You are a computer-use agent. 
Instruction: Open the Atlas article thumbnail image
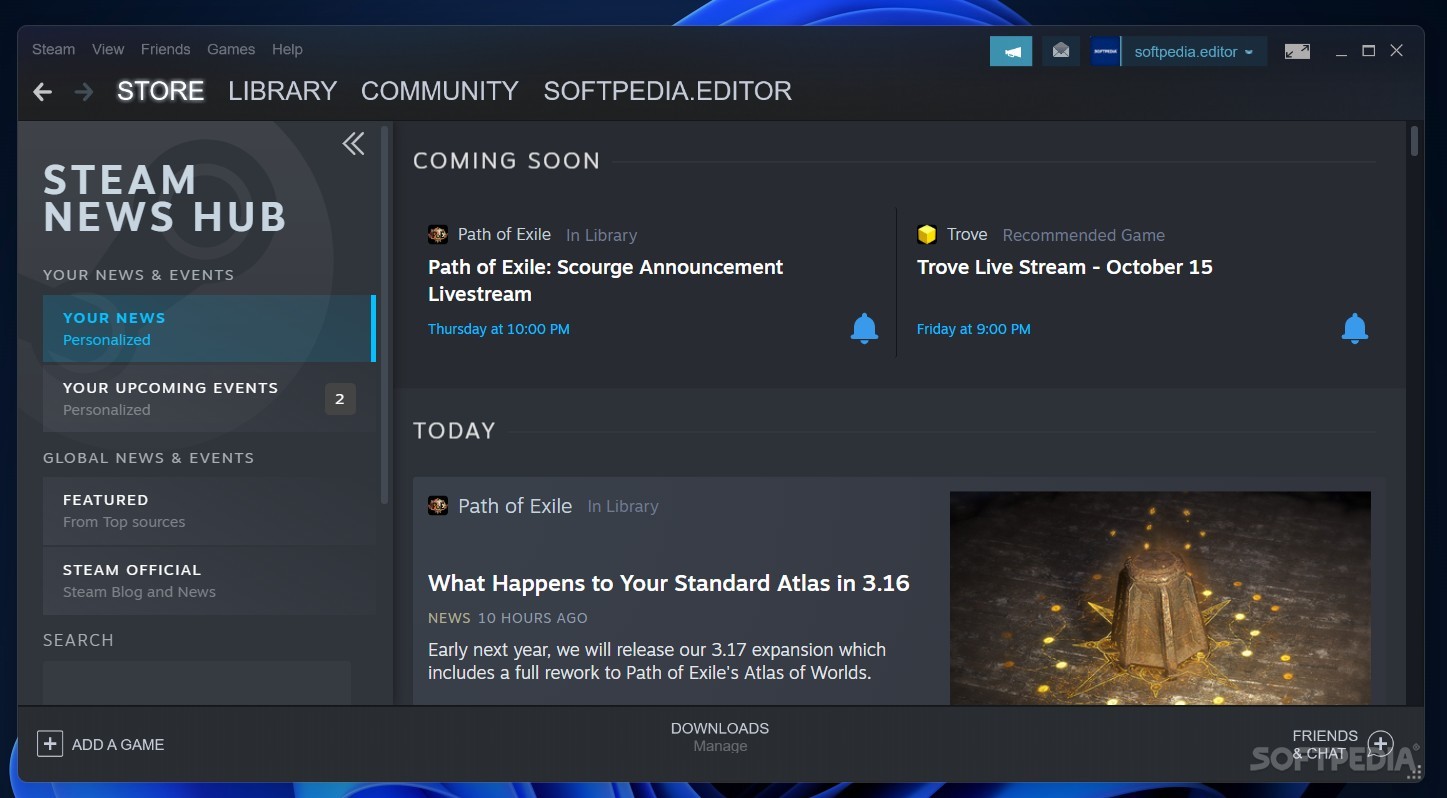pos(1160,598)
